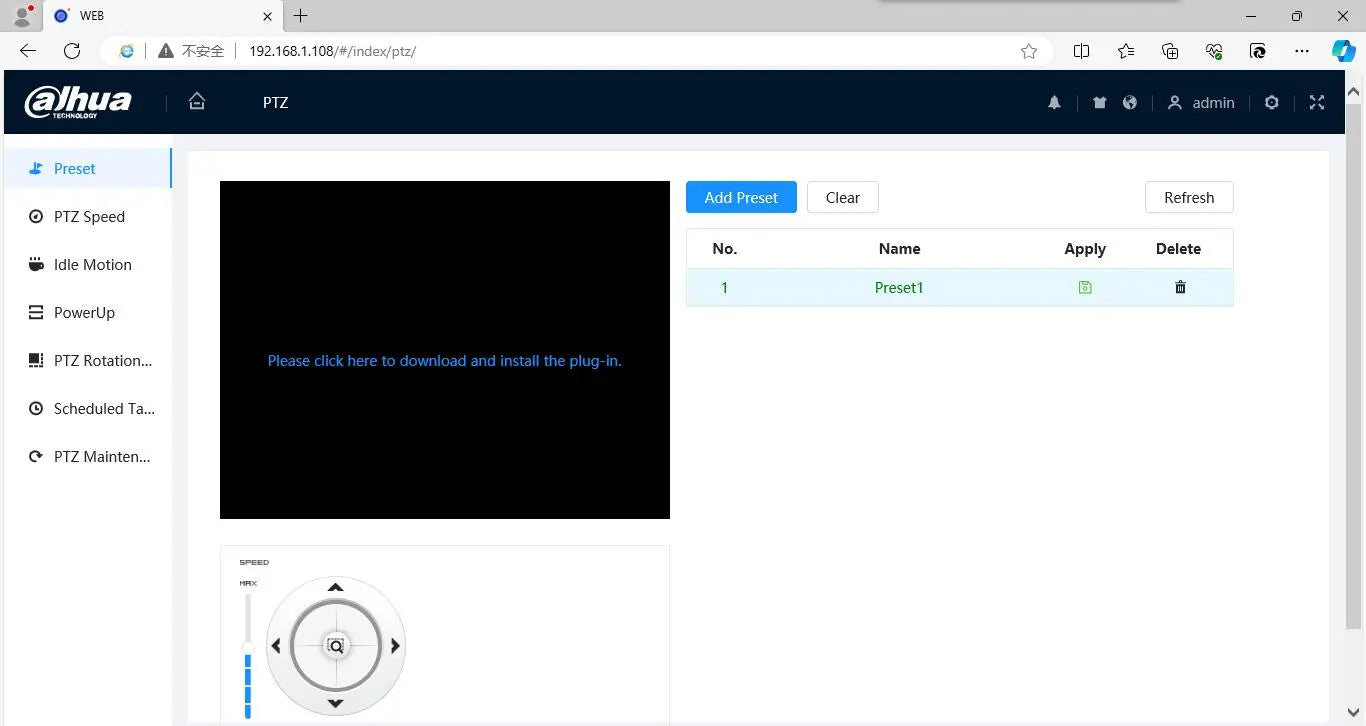Click the Add Preset button
Image resolution: width=1366 pixels, height=726 pixels.
point(741,197)
